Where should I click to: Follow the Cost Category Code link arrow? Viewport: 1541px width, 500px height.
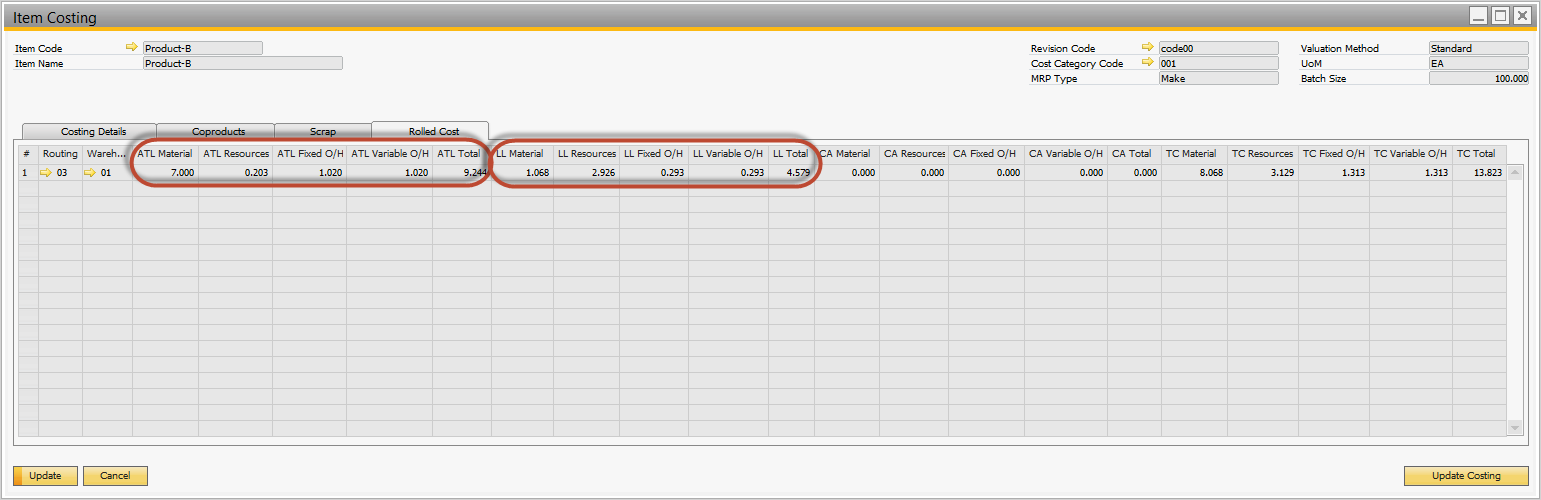coord(1147,63)
